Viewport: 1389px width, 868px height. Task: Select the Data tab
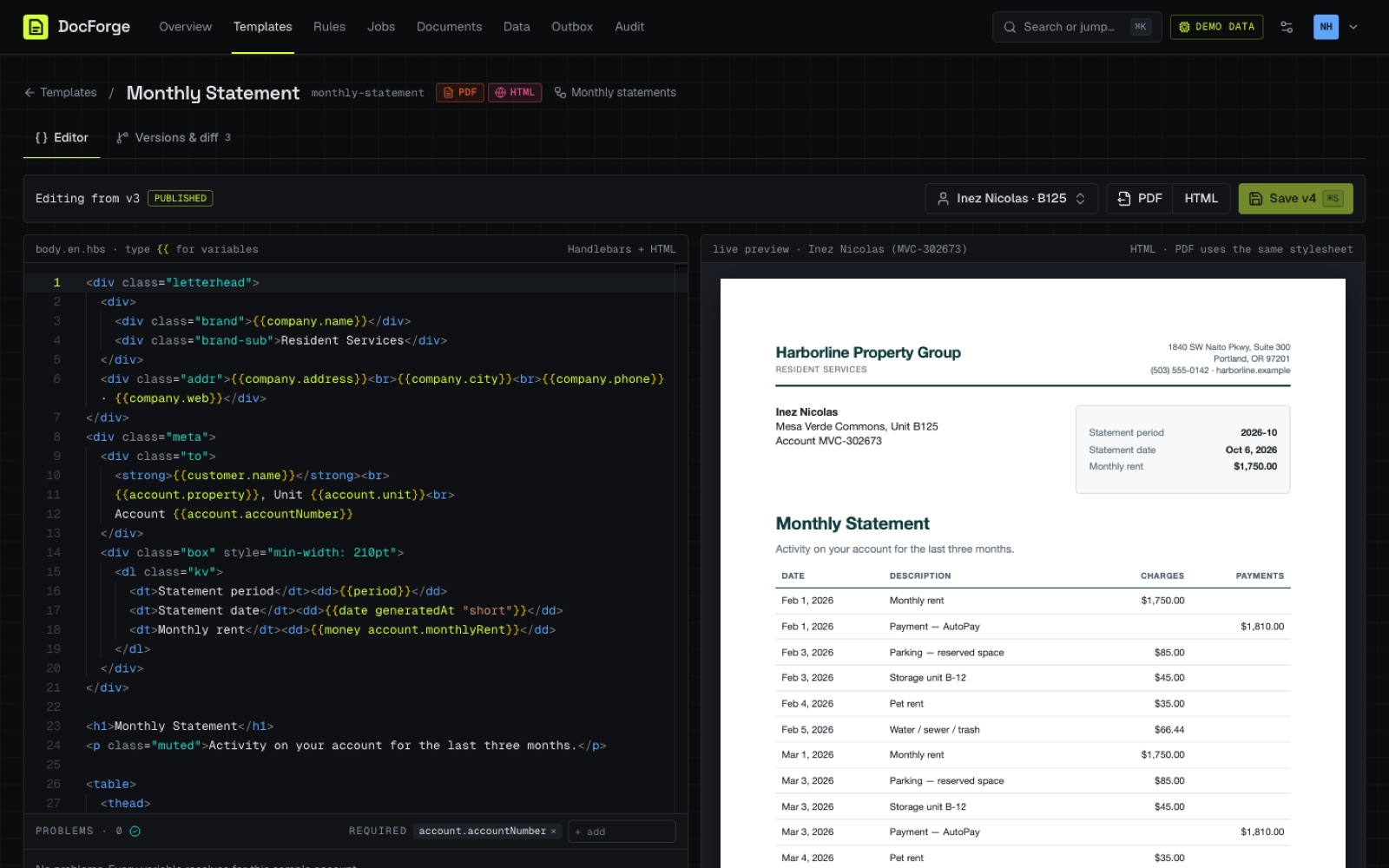pos(517,27)
